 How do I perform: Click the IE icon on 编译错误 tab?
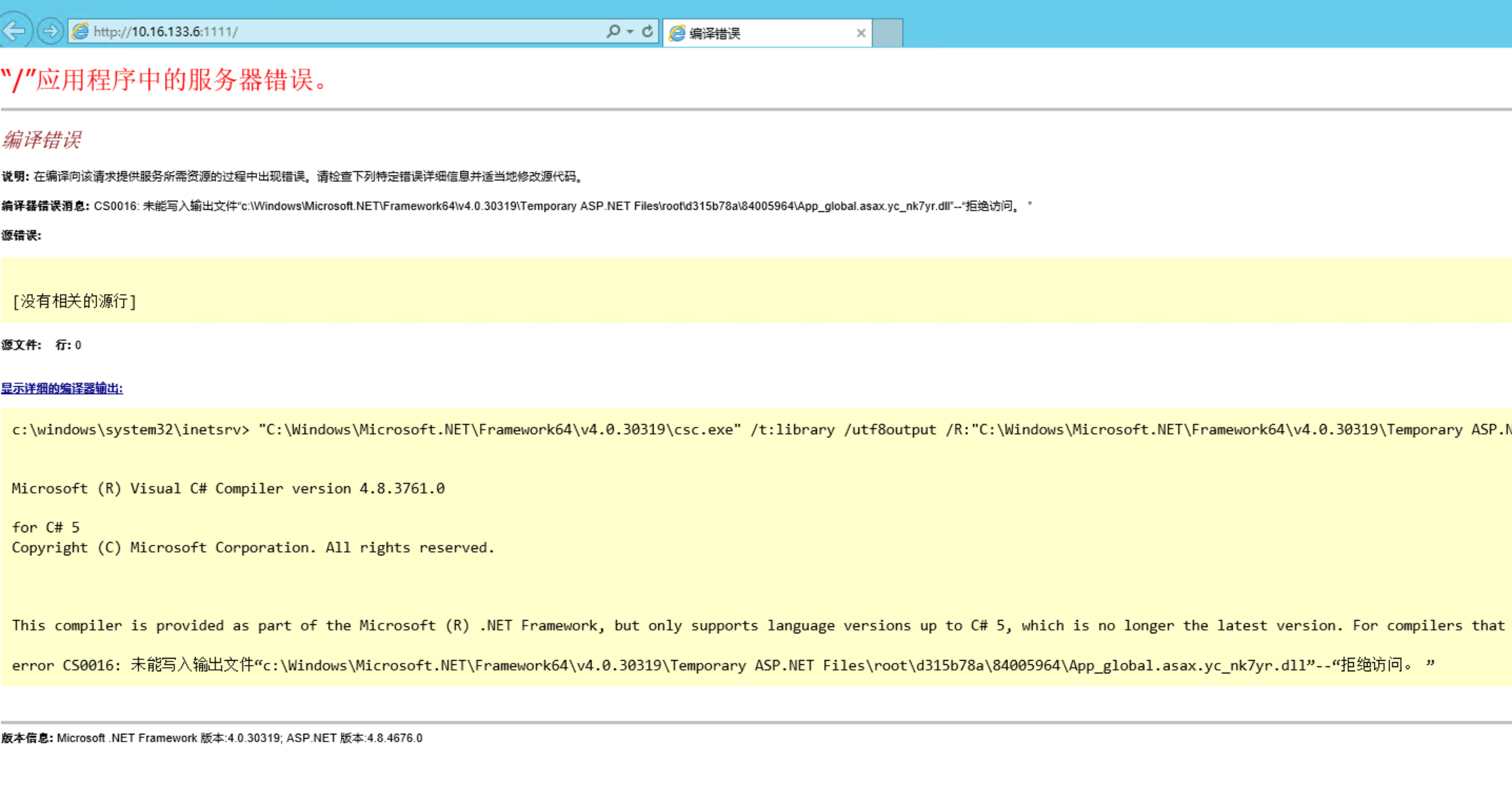click(677, 33)
